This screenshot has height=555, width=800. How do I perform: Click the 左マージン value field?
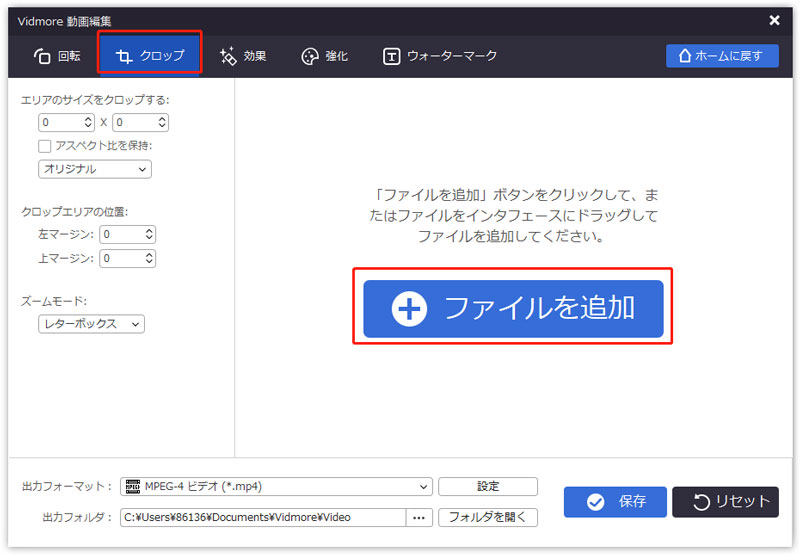pos(122,235)
